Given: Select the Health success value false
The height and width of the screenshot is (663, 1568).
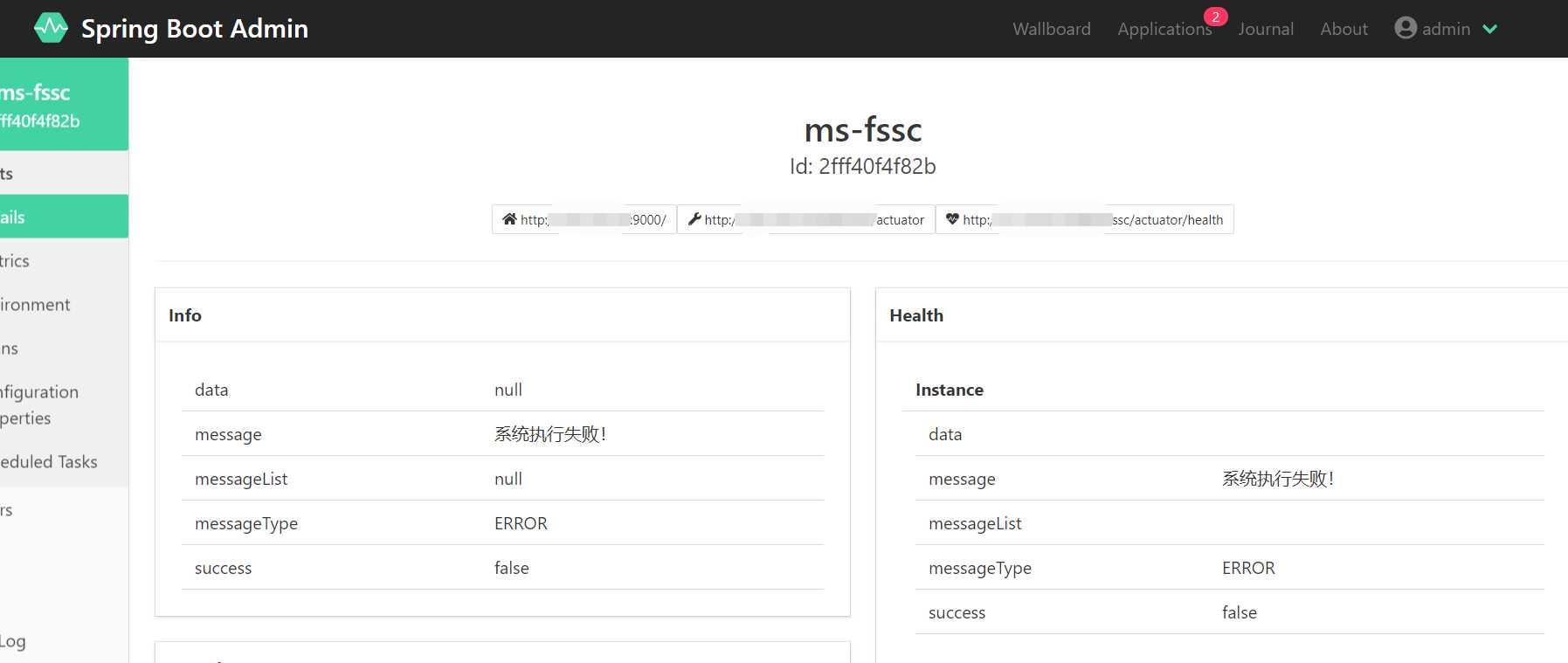Looking at the screenshot, I should click(1240, 612).
